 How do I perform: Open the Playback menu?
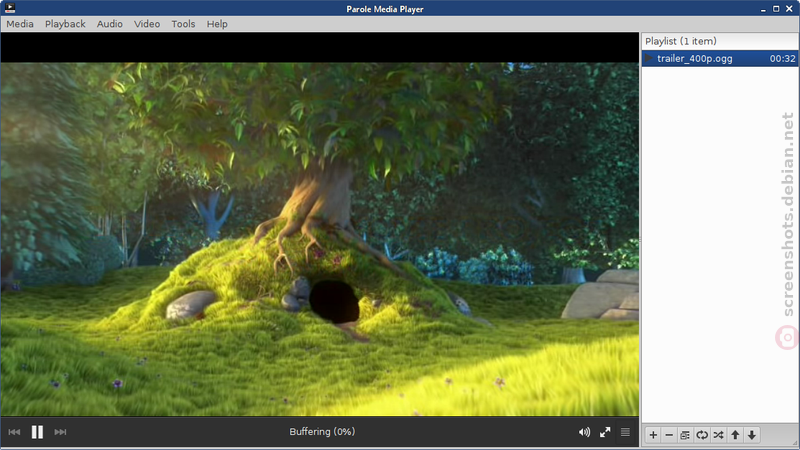click(65, 24)
